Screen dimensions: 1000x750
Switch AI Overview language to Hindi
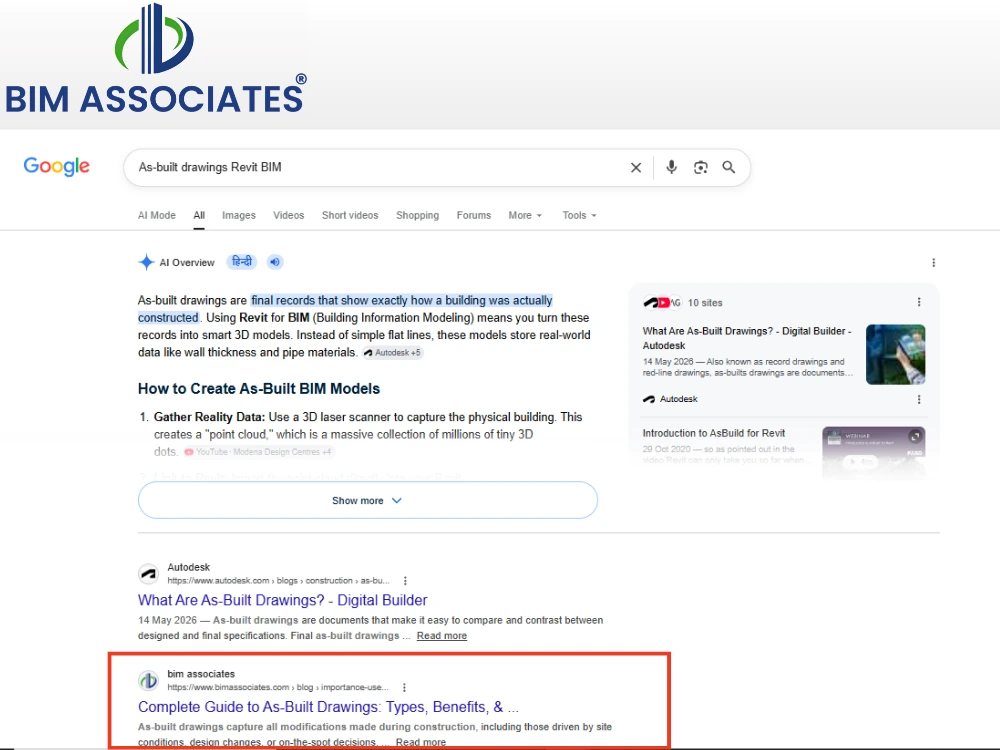point(242,262)
